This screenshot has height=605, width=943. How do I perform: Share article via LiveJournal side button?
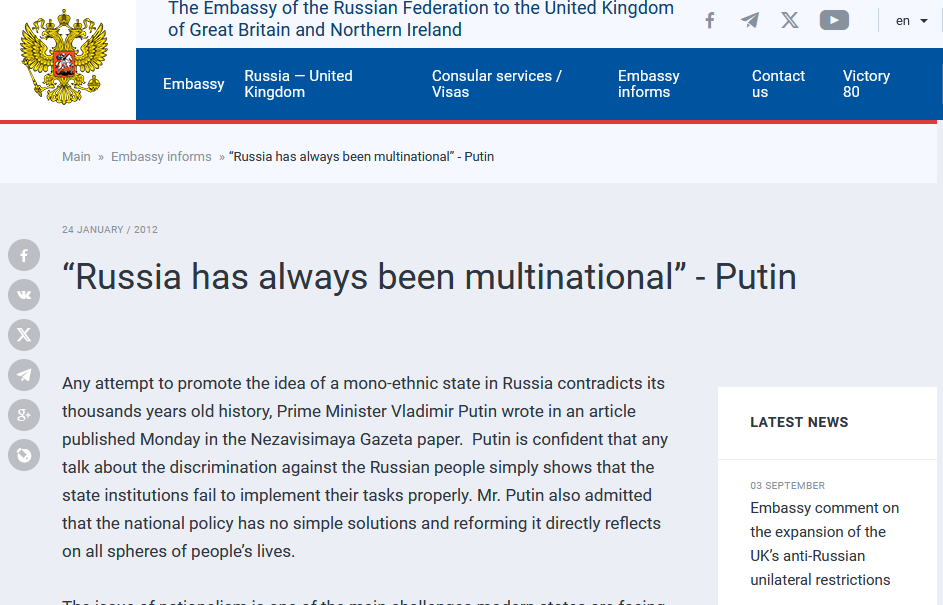24,455
